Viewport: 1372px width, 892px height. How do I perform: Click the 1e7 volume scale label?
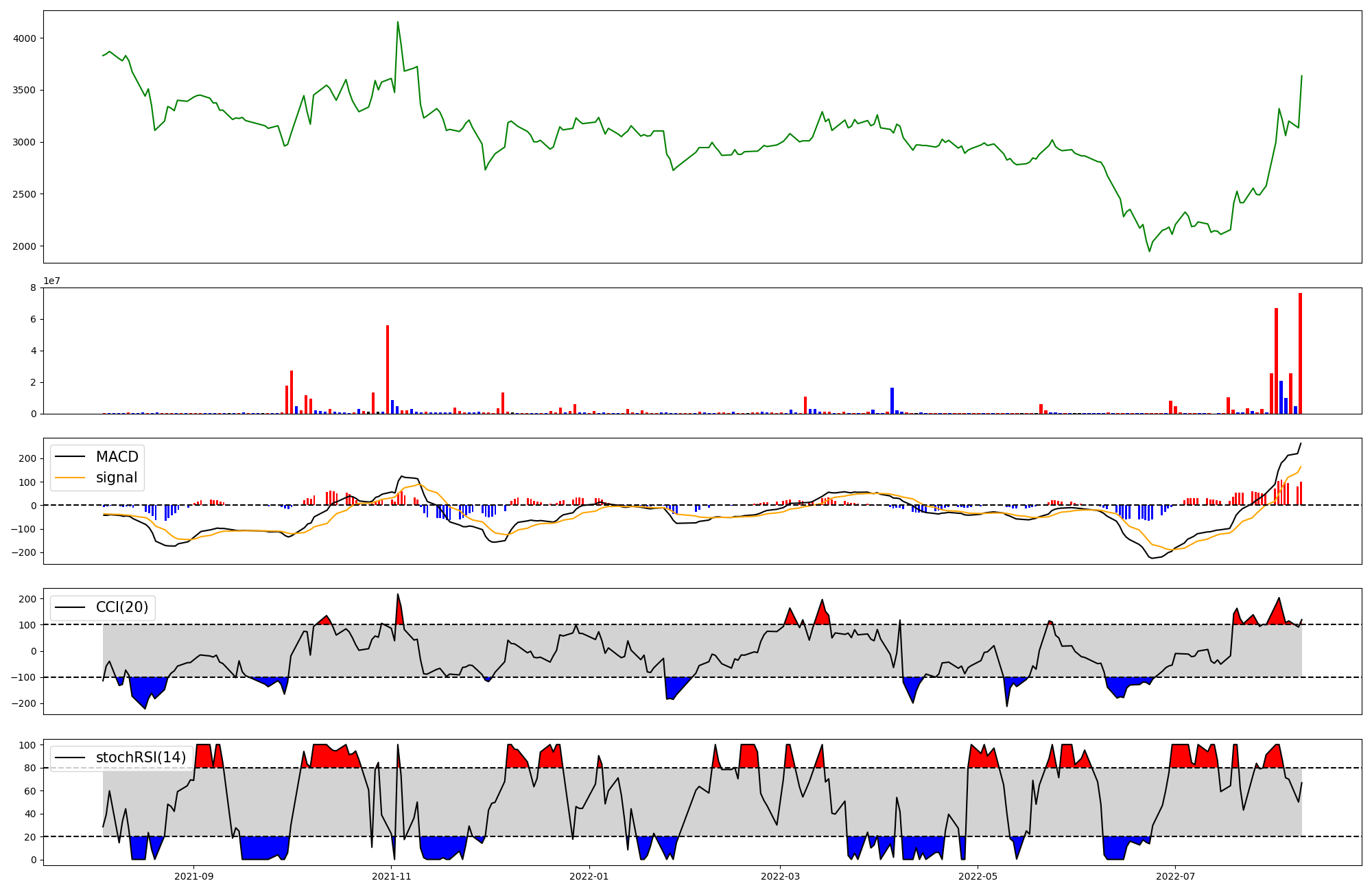[52, 281]
